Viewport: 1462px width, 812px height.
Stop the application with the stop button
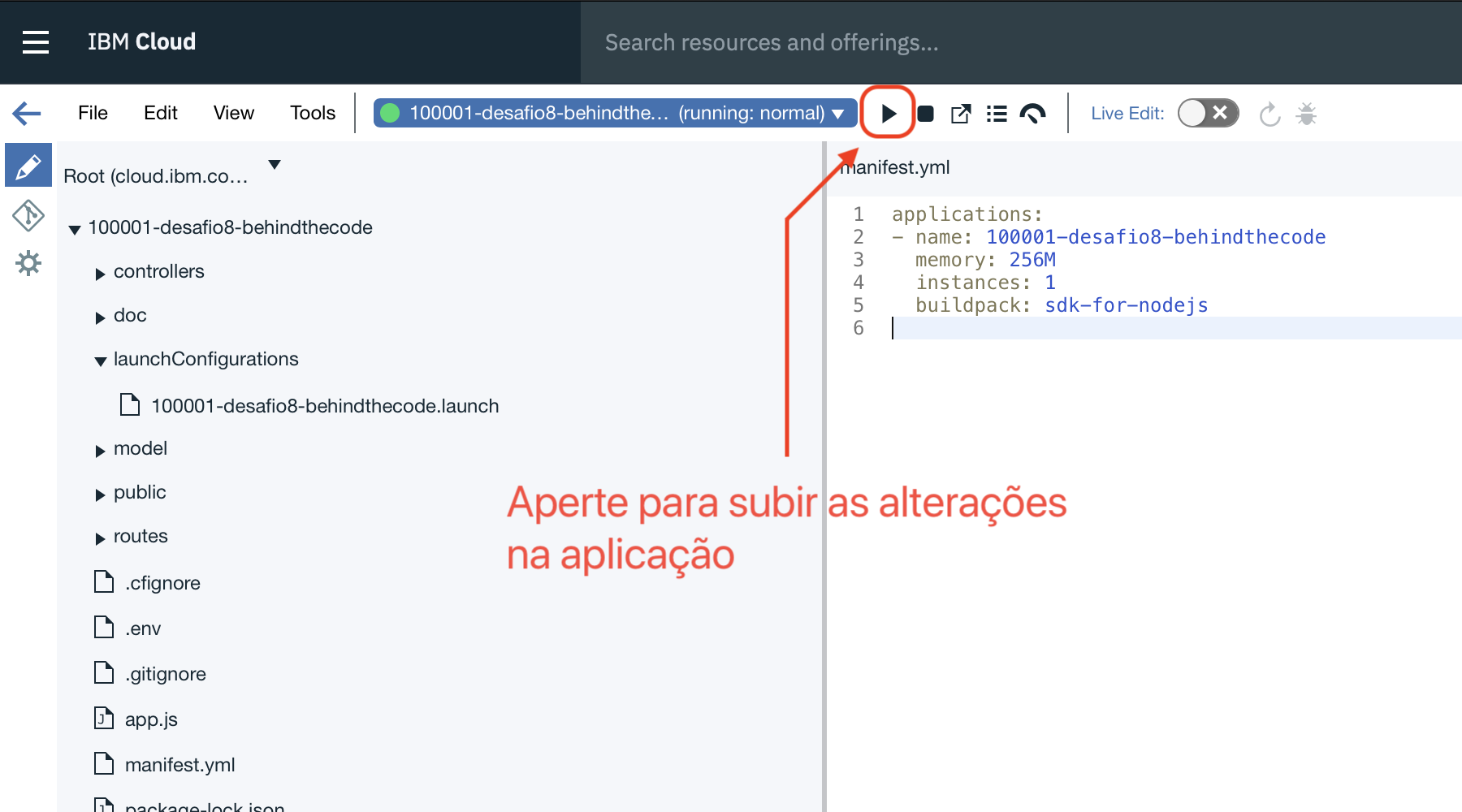point(925,114)
